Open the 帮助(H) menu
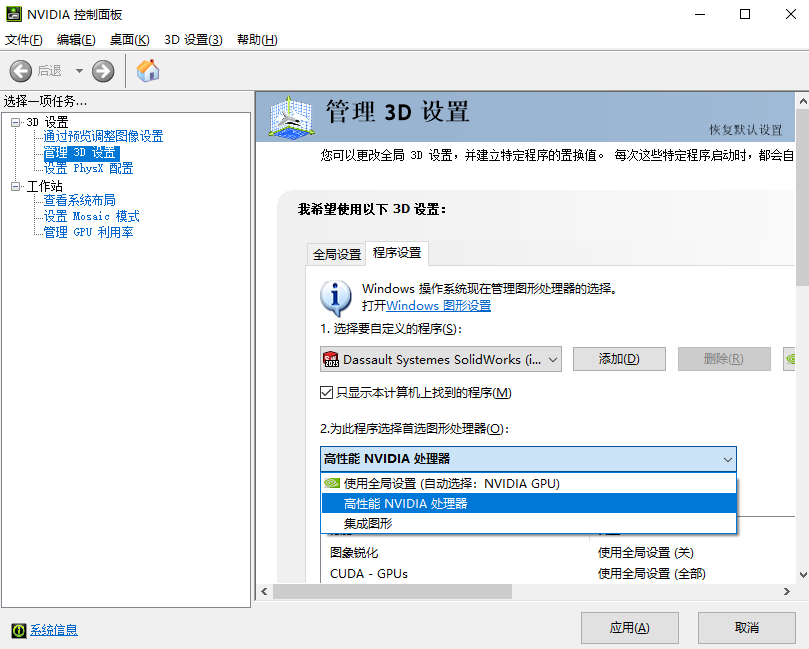 point(257,40)
